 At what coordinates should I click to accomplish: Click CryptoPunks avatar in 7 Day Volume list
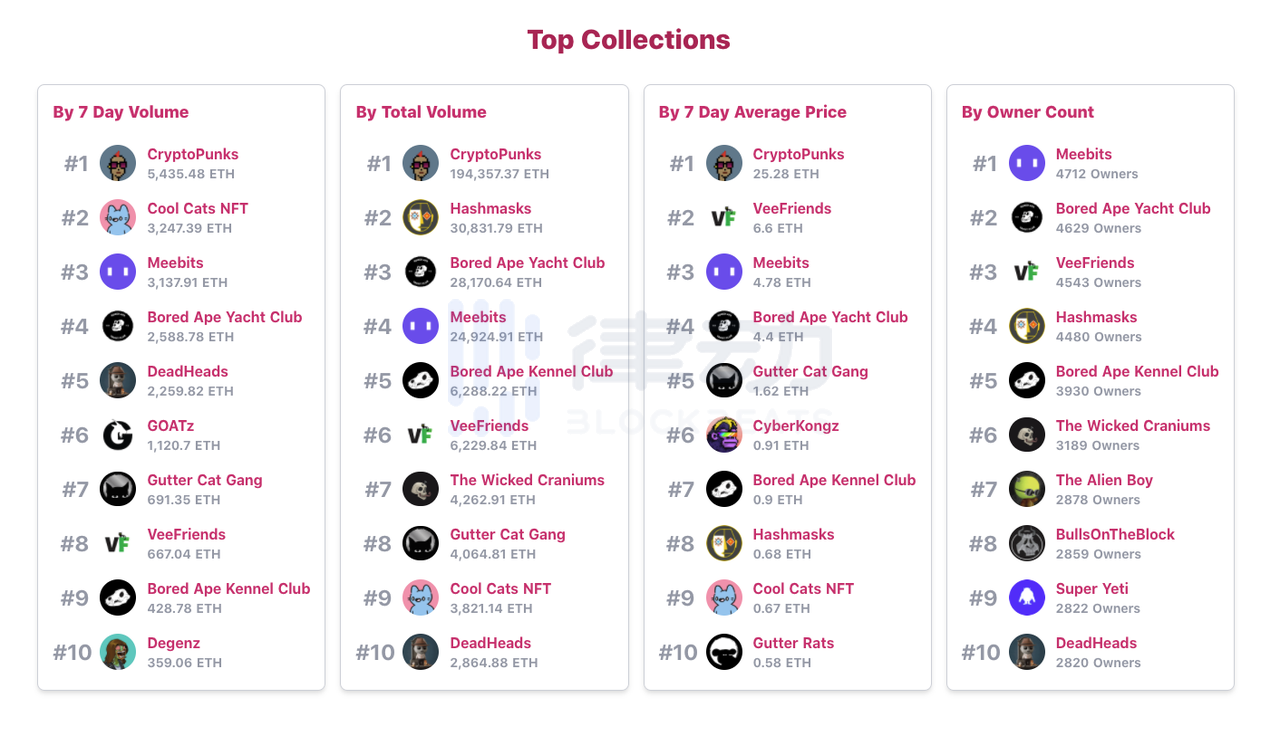pyautogui.click(x=118, y=163)
